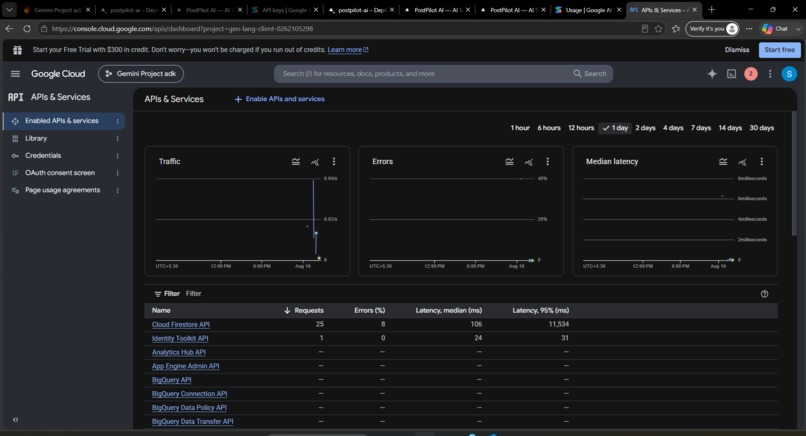This screenshot has height=436, width=806.
Task: Click the help icon beside filter bar
Action: pyautogui.click(x=764, y=294)
